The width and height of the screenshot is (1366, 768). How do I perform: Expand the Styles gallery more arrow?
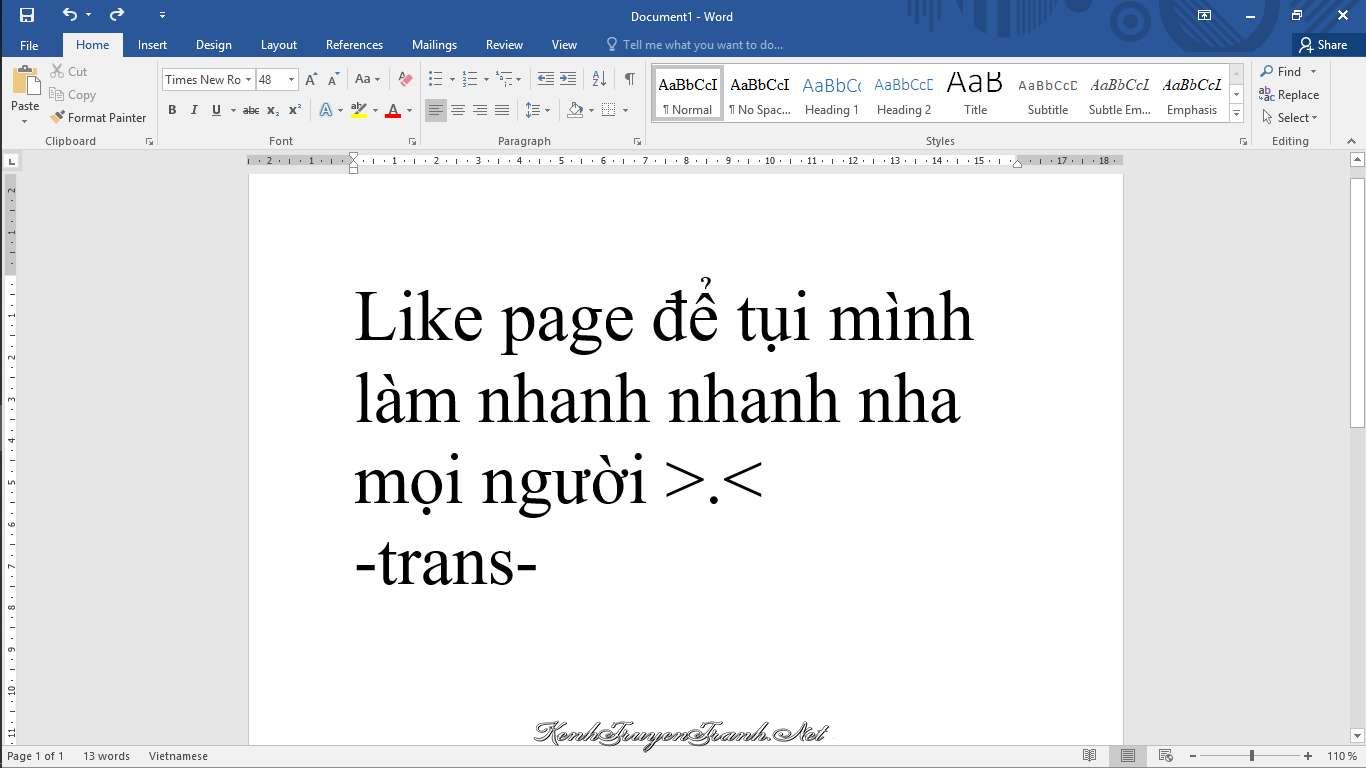tap(1237, 114)
